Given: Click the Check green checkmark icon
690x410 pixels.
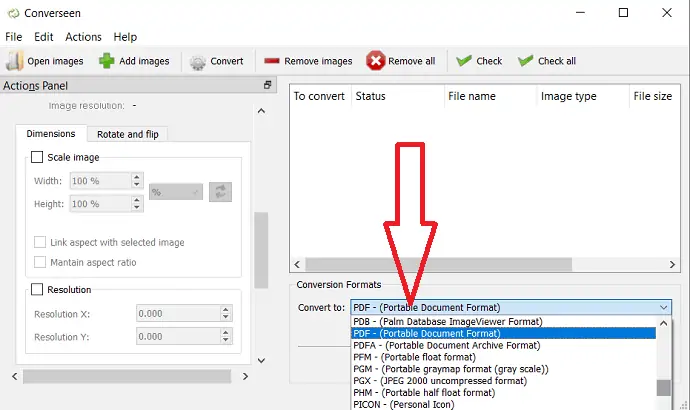Looking at the screenshot, I should (464, 60).
